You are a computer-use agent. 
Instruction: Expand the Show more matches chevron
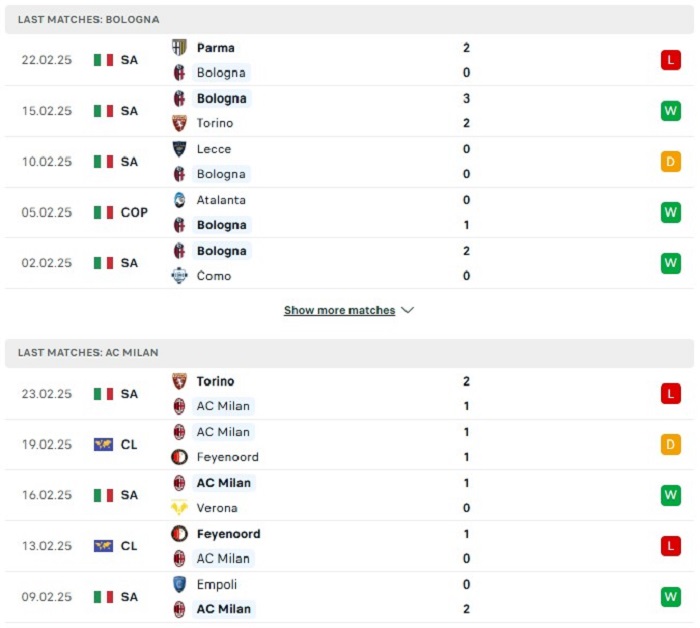(x=408, y=310)
